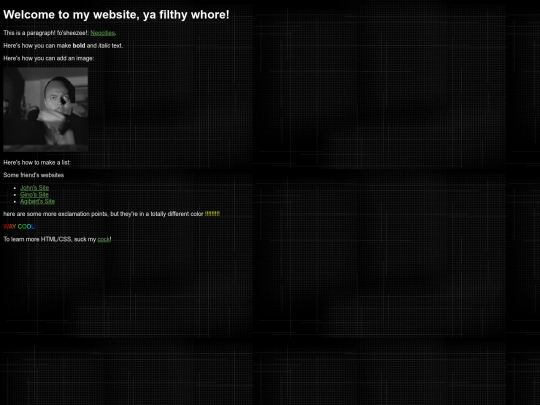The height and width of the screenshot is (405, 540).
Task: Click the yellow exclamation points
Action: click(212, 214)
